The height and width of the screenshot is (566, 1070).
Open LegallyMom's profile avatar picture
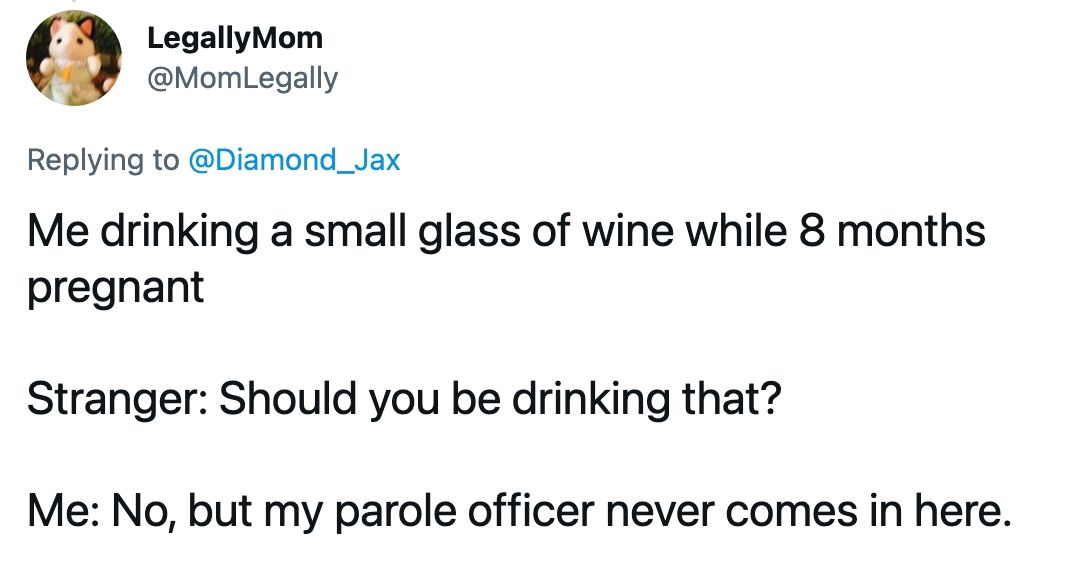[x=74, y=58]
